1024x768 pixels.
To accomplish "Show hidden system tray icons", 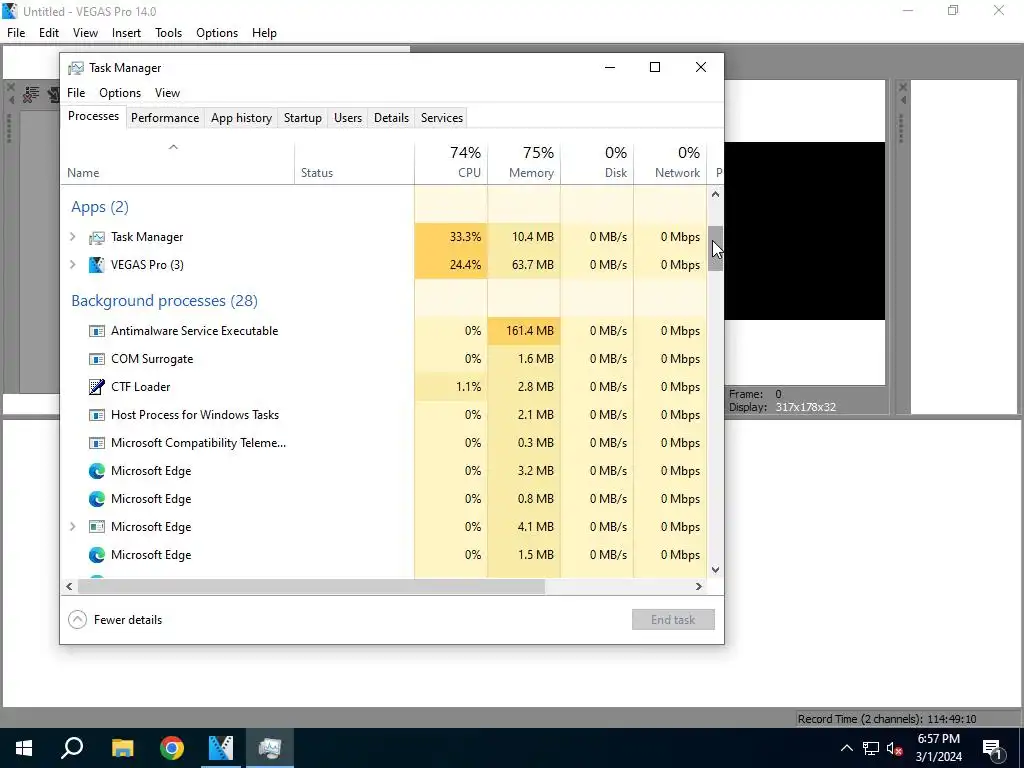I will pos(846,748).
